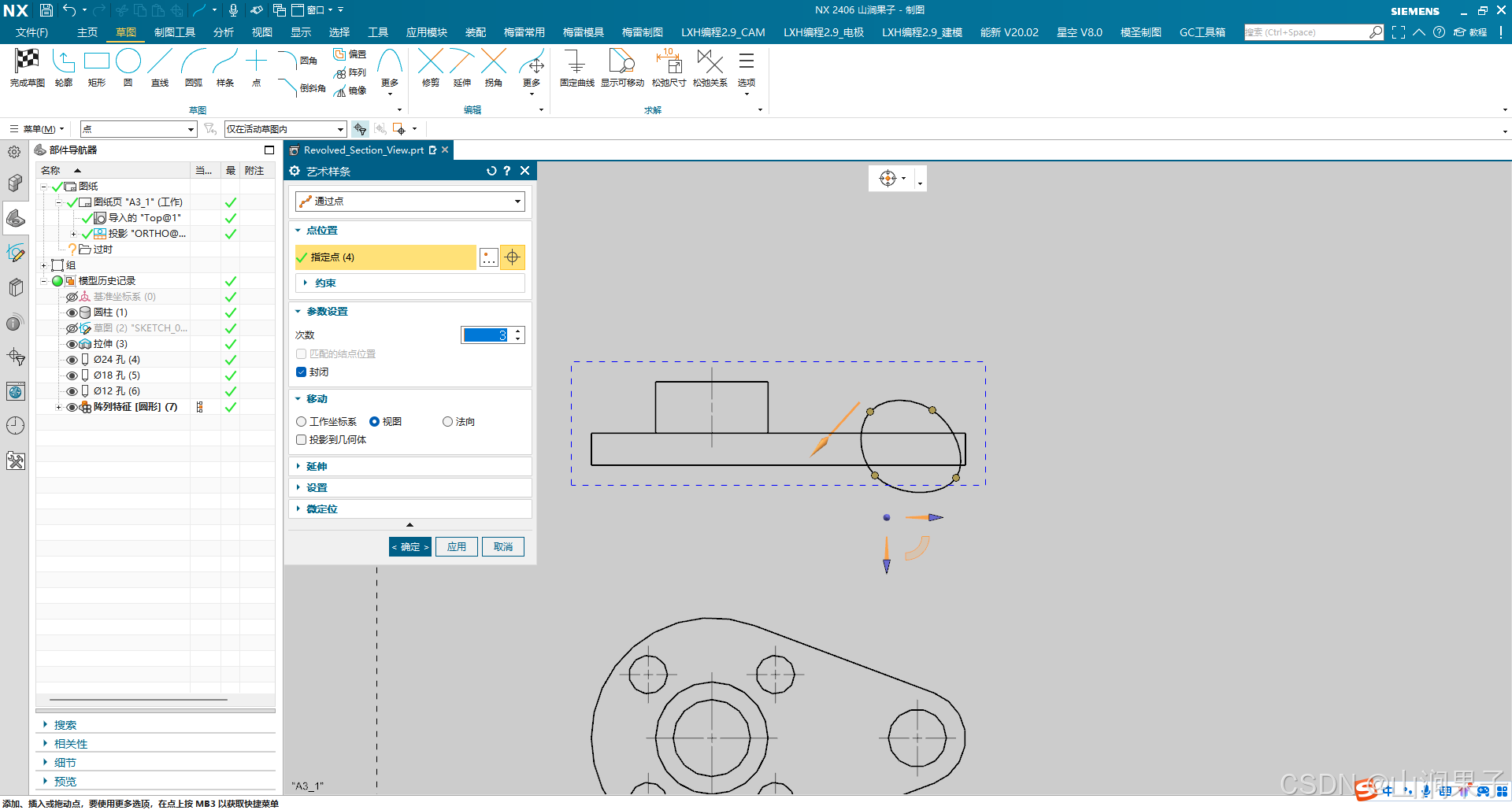Switch to the 主页 ribbon tab

87,32
